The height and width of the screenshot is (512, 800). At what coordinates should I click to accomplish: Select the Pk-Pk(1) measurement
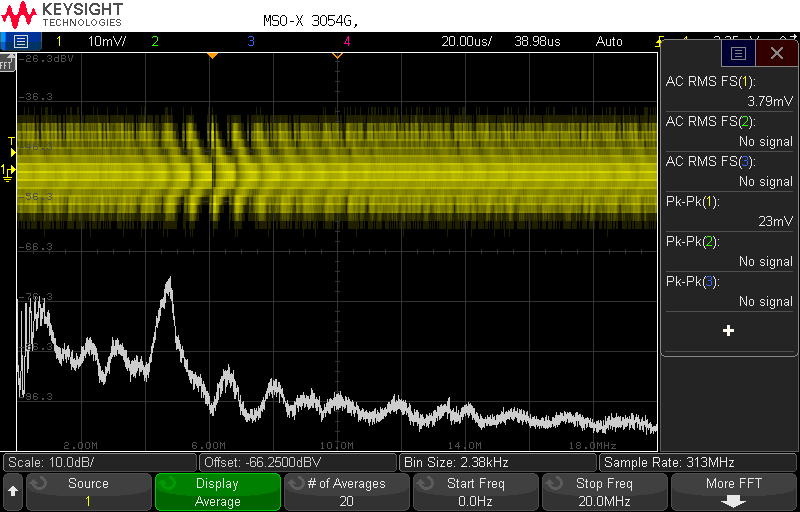pyautogui.click(x=729, y=211)
